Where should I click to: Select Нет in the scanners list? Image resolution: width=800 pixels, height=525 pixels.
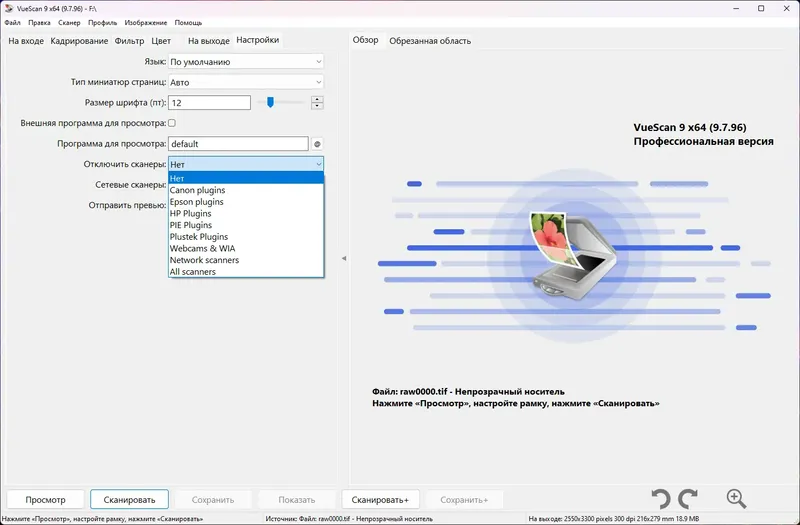pyautogui.click(x=246, y=178)
